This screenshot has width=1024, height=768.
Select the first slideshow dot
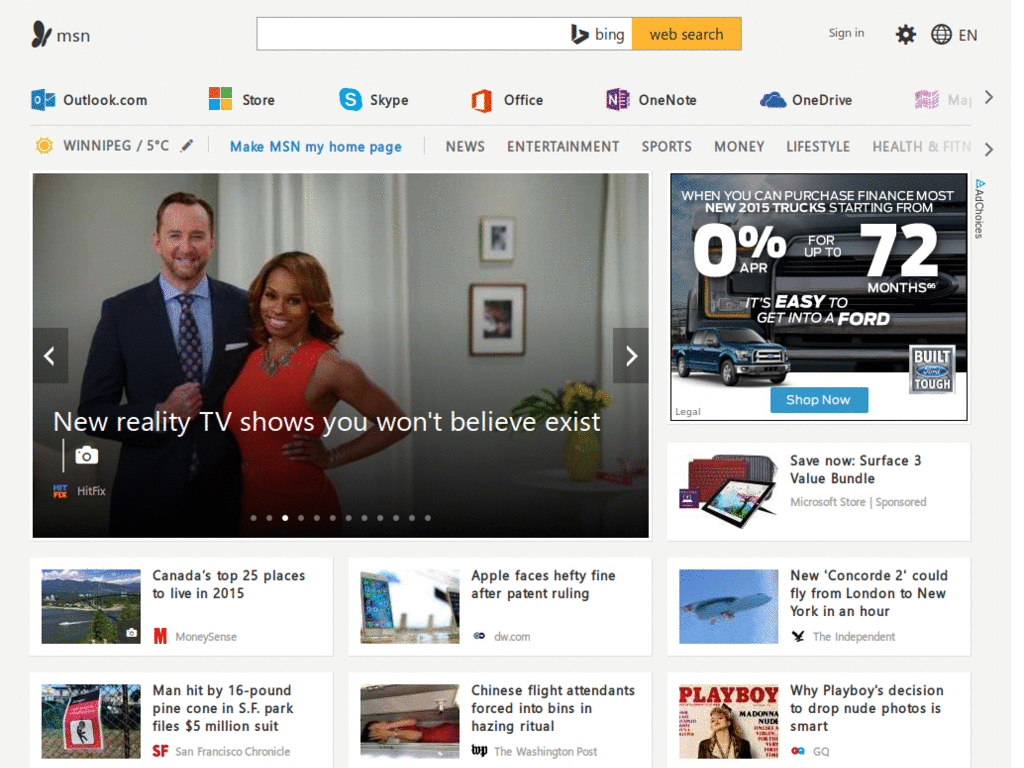coord(253,518)
